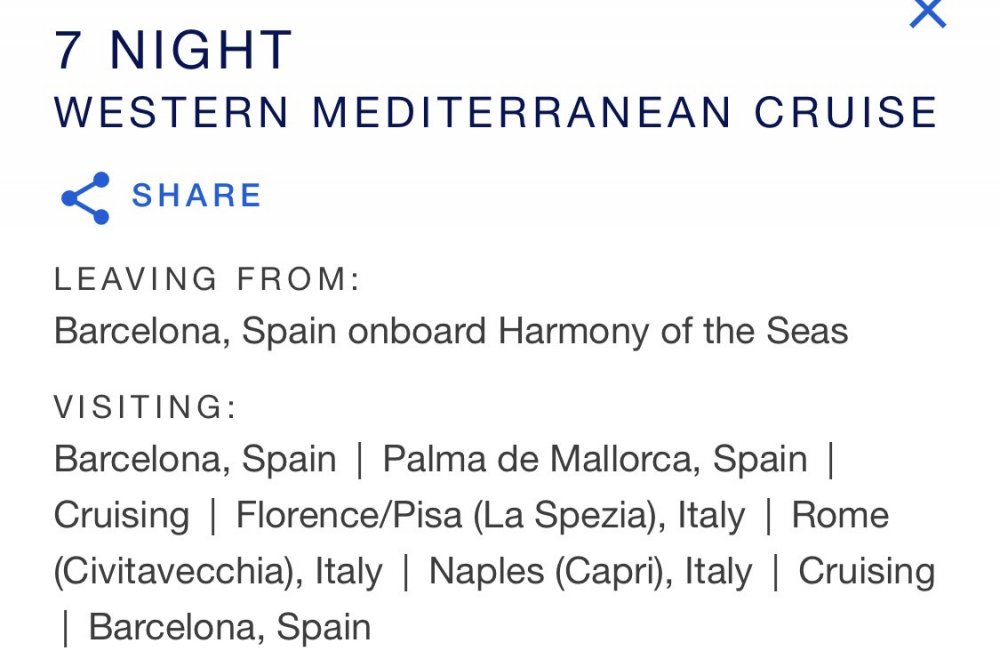Select the 7 NIGHT heading
Viewport: 1000px width, 667px height.
[173, 50]
